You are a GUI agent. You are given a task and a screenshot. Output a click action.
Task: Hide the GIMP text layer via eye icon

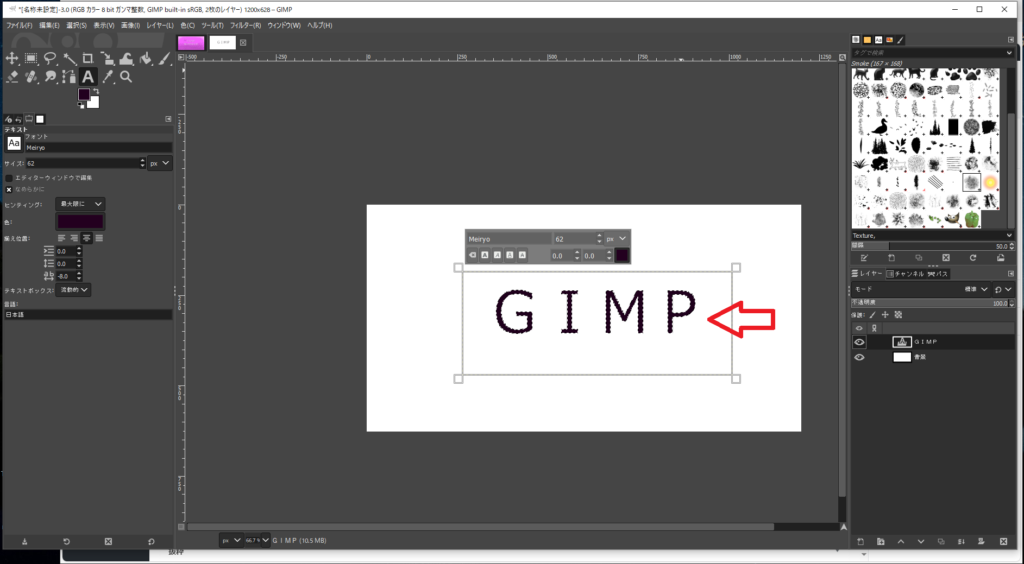coord(859,342)
